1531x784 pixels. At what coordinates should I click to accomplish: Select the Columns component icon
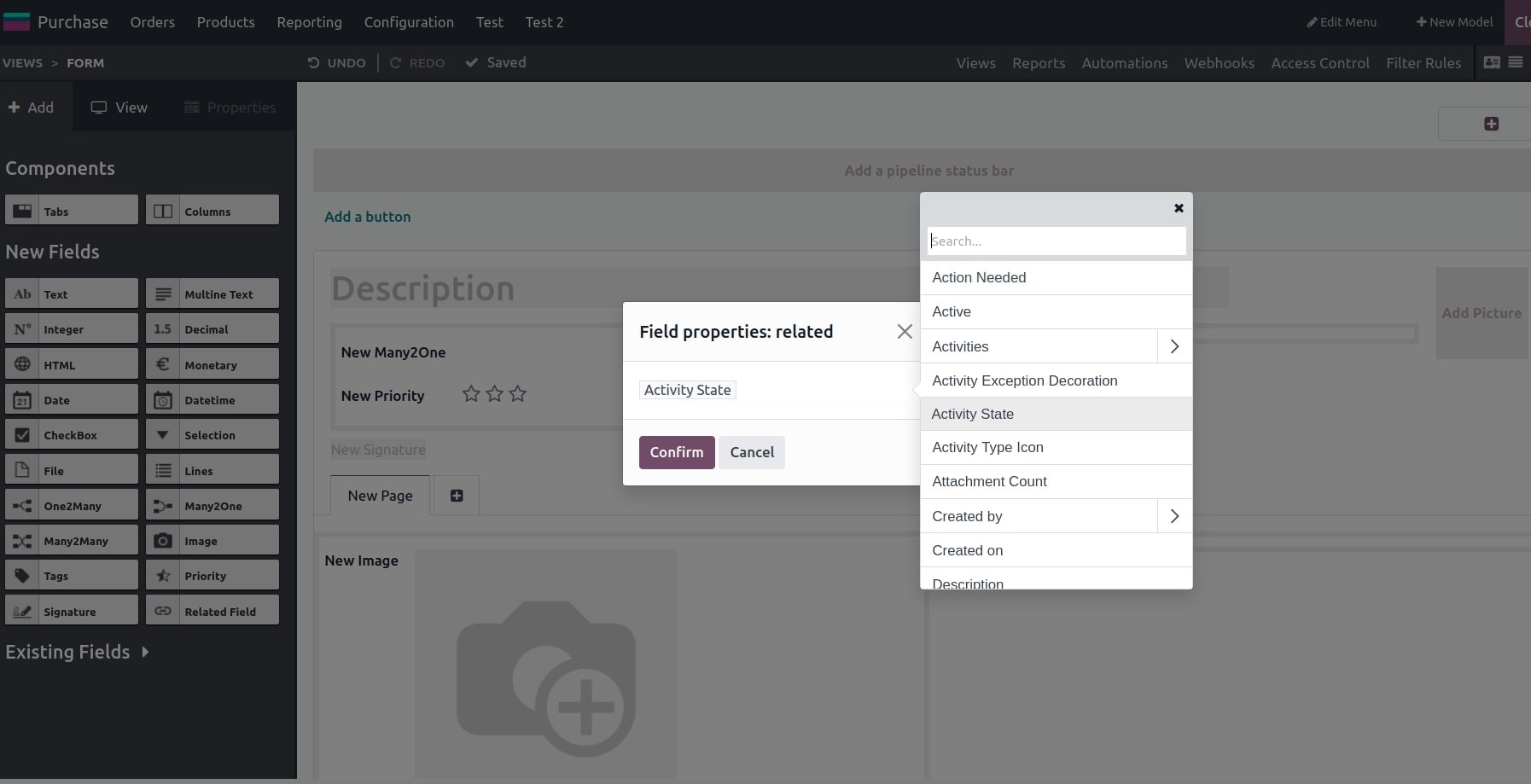click(x=163, y=211)
